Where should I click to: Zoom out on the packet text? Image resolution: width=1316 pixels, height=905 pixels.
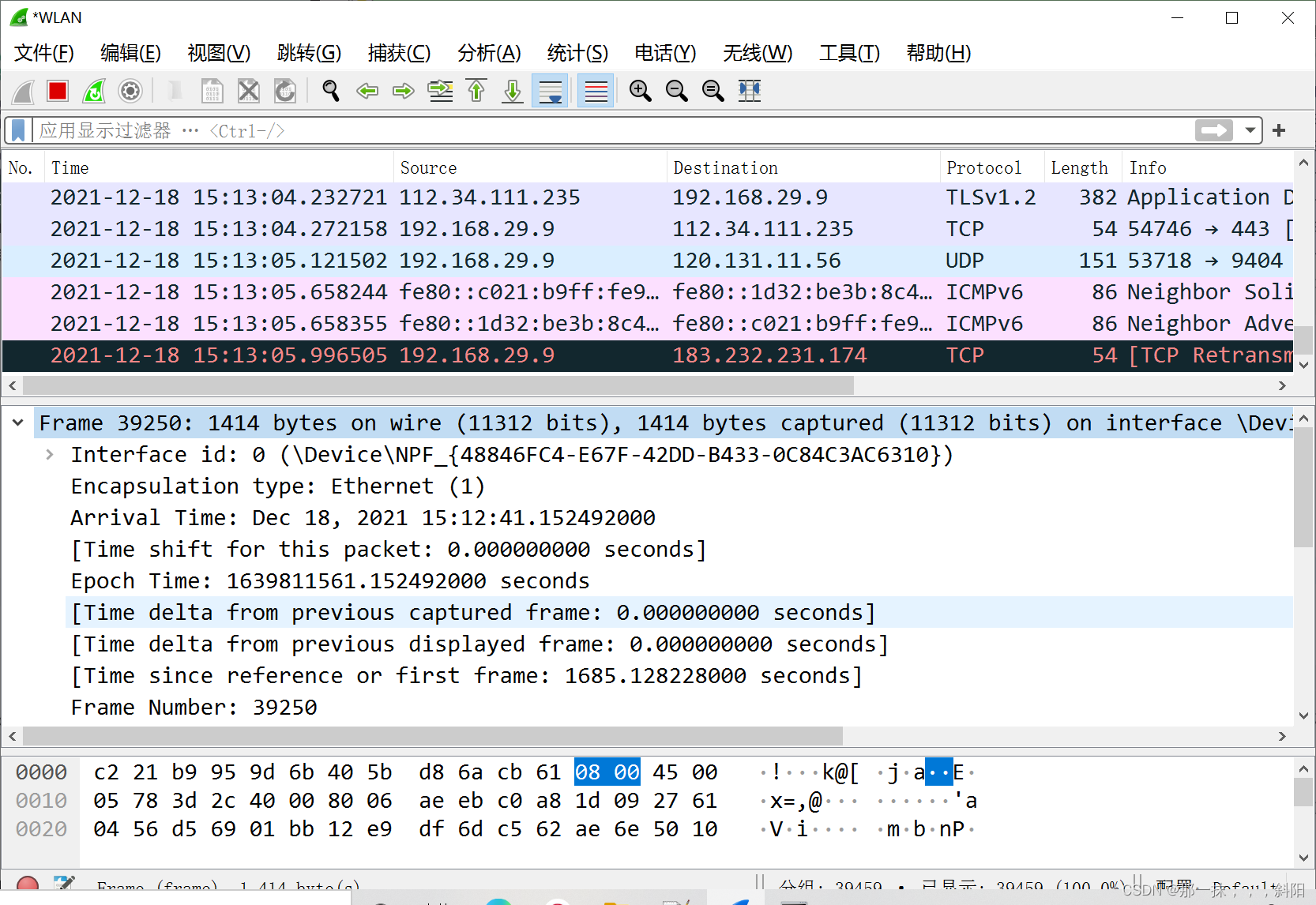tap(677, 92)
